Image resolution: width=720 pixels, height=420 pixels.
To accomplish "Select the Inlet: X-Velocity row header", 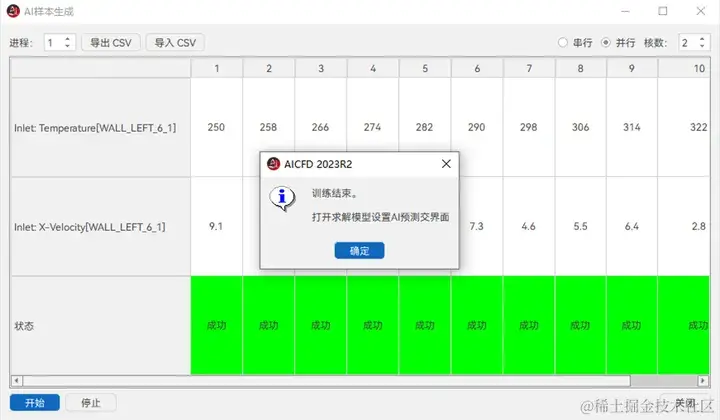I will (x=101, y=227).
